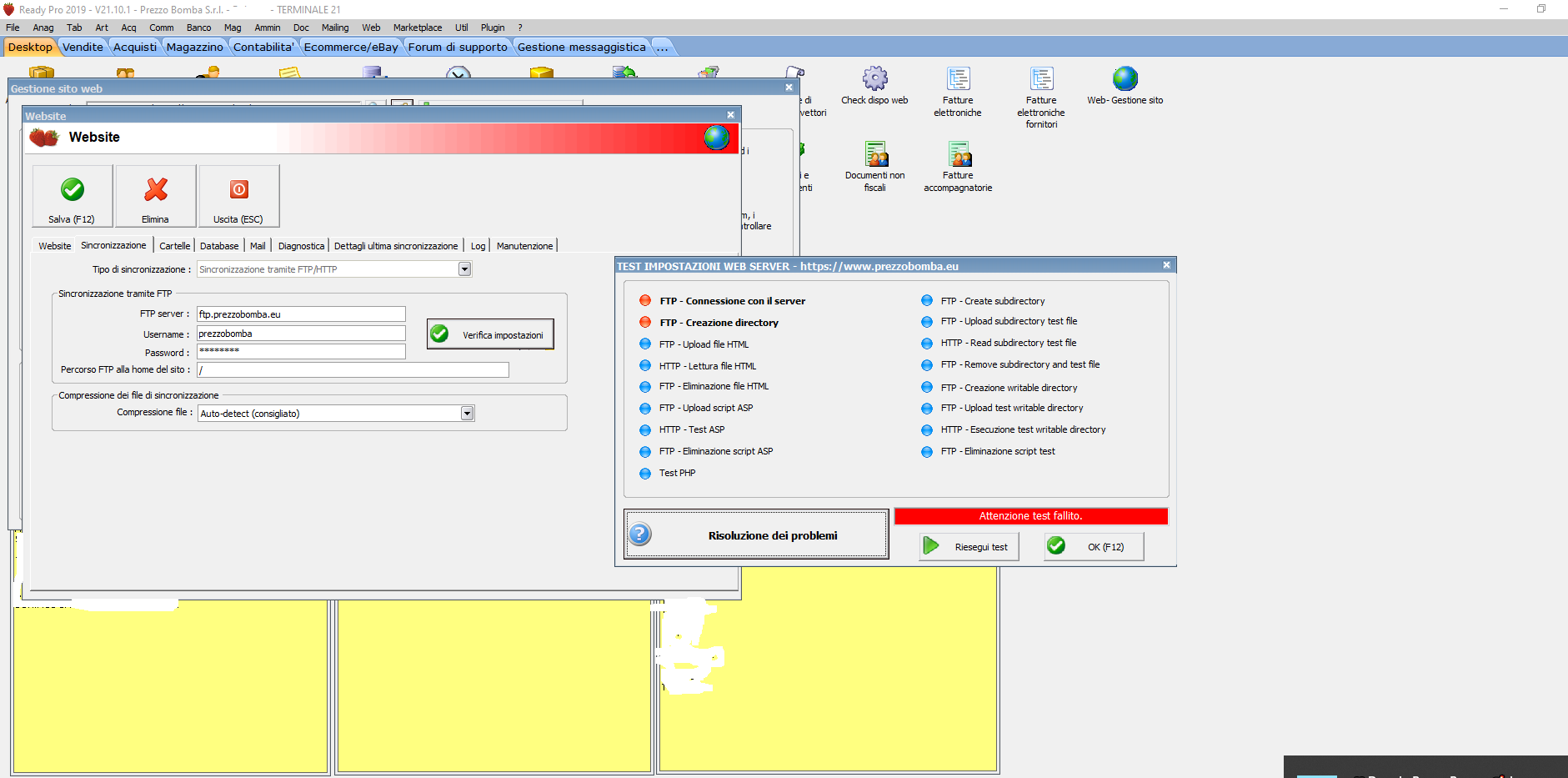Close the TEST IMPOSTAZIONI WEB SERVER dialog

tap(1166, 265)
